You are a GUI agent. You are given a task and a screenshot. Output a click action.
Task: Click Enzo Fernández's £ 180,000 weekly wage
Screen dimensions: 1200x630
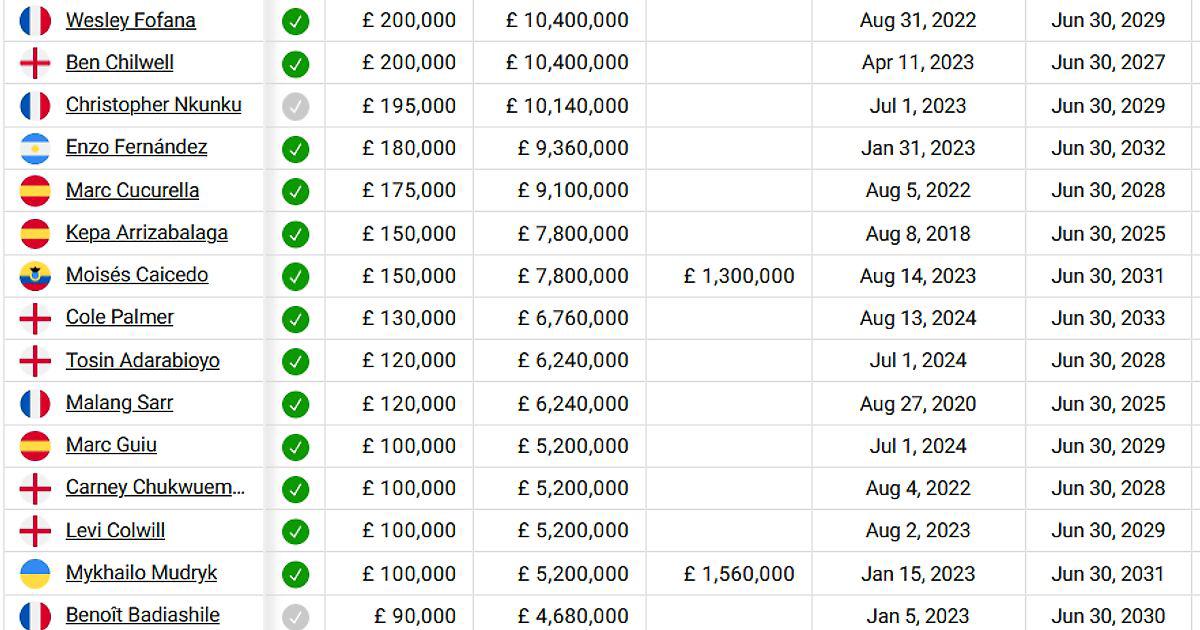(408, 148)
